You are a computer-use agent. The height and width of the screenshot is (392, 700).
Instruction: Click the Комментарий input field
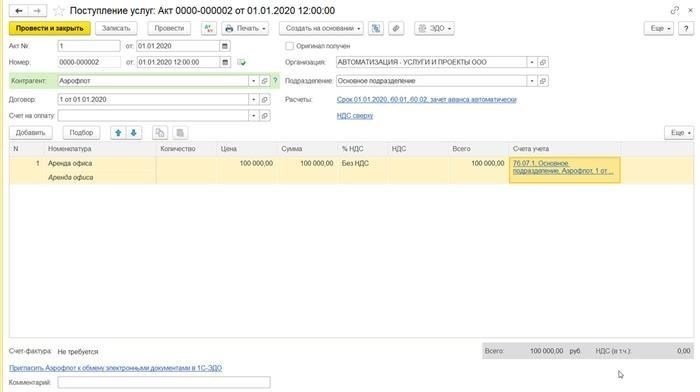click(164, 382)
